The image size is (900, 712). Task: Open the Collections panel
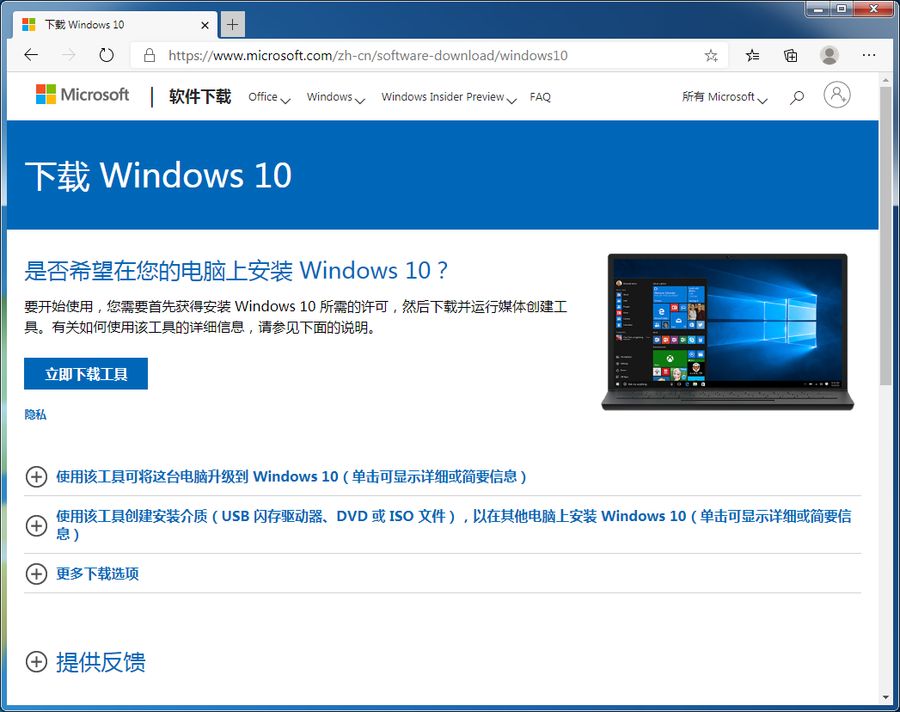[x=790, y=55]
